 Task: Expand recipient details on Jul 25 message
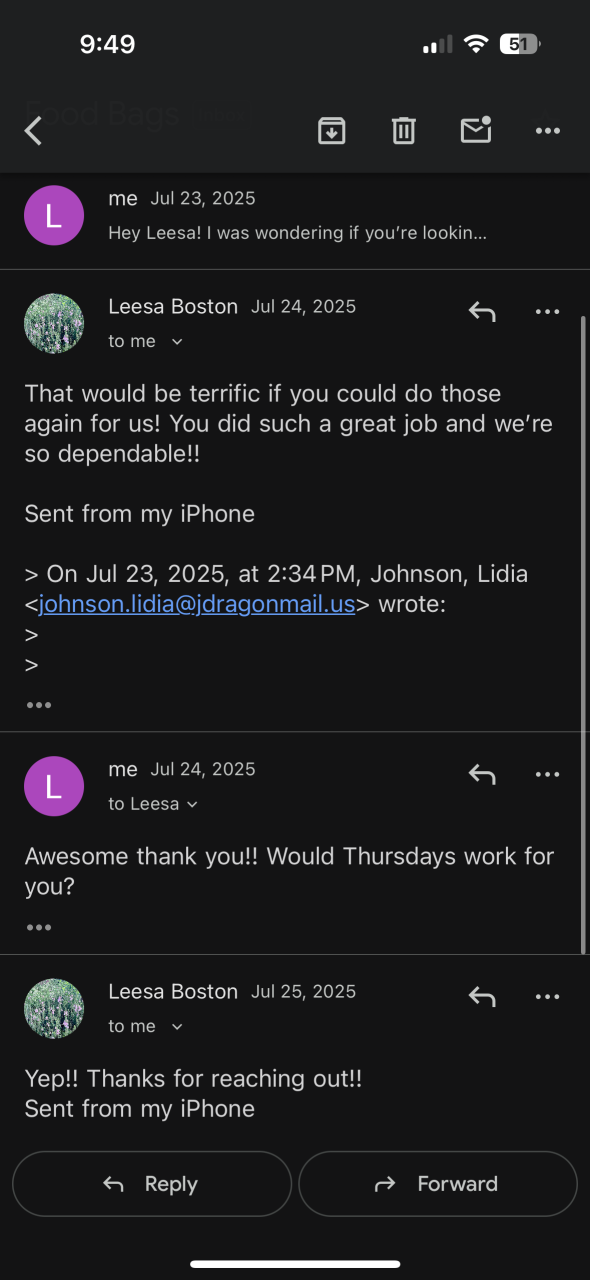pyautogui.click(x=177, y=1027)
